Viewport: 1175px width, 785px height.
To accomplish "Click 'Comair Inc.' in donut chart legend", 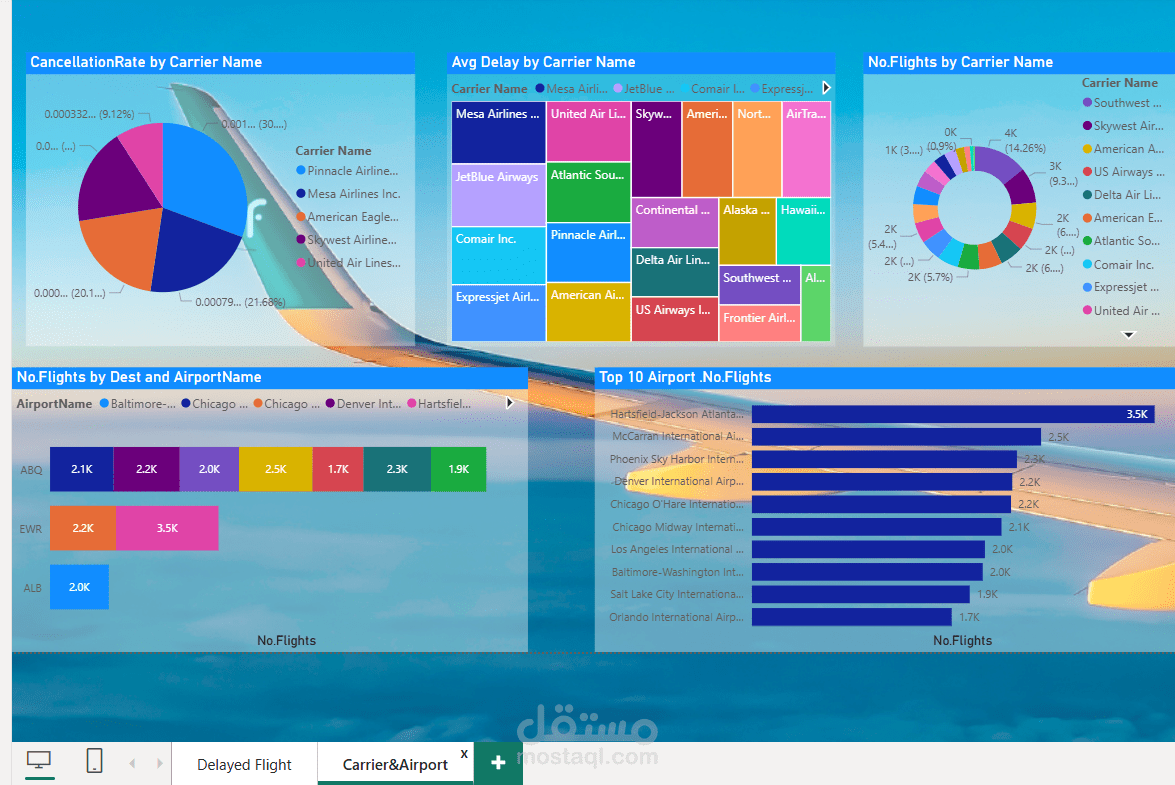I will click(1124, 265).
